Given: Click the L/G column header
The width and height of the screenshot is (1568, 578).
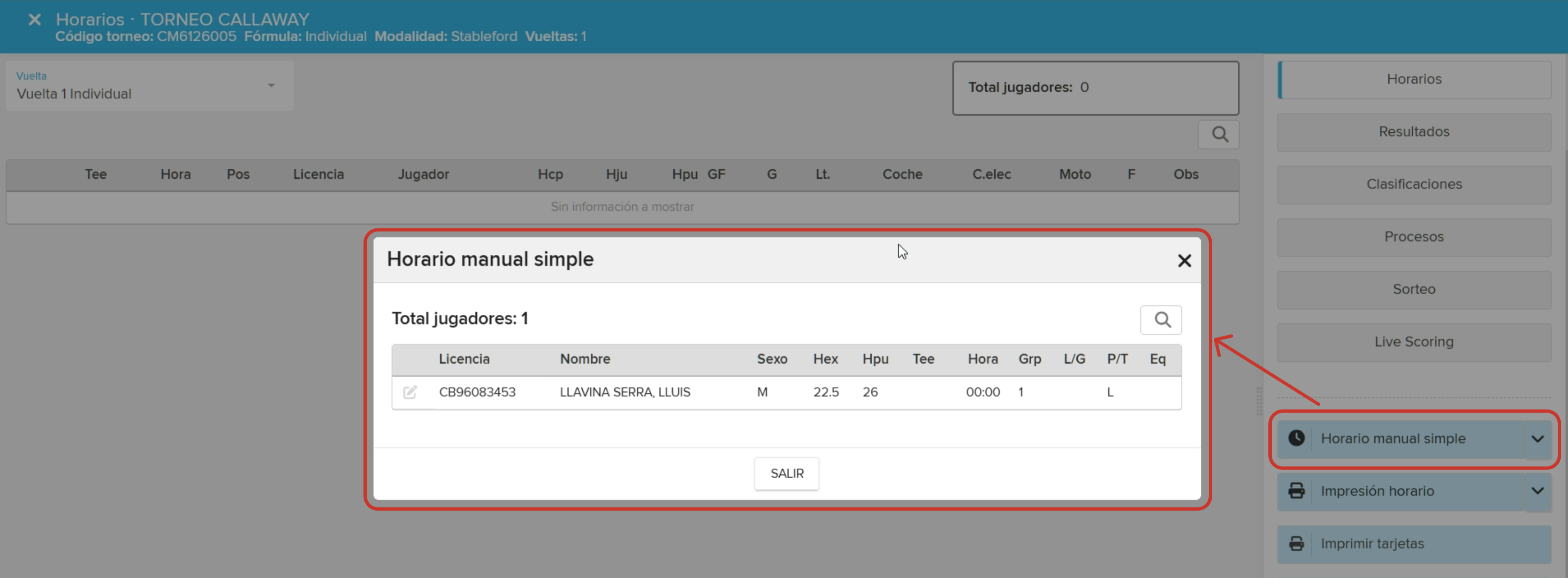Looking at the screenshot, I should (x=1074, y=359).
